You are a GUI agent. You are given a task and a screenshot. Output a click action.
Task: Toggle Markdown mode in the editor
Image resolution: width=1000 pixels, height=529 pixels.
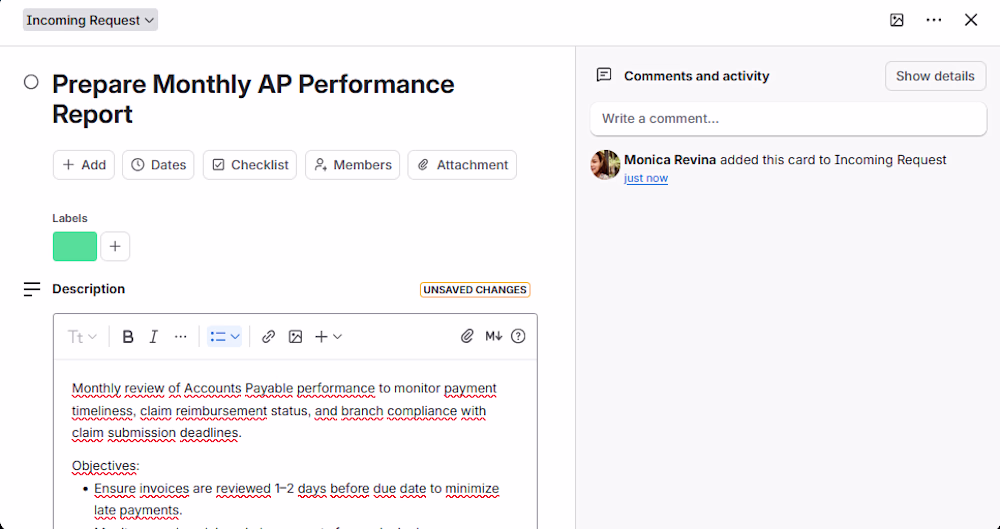pos(494,336)
